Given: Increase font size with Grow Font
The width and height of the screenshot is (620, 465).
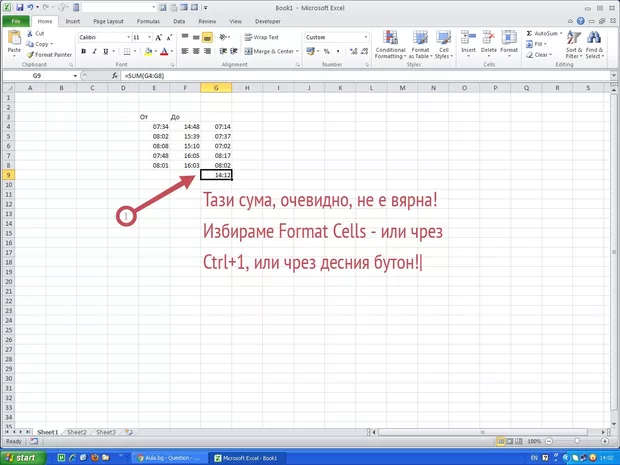Looking at the screenshot, I should [158, 38].
